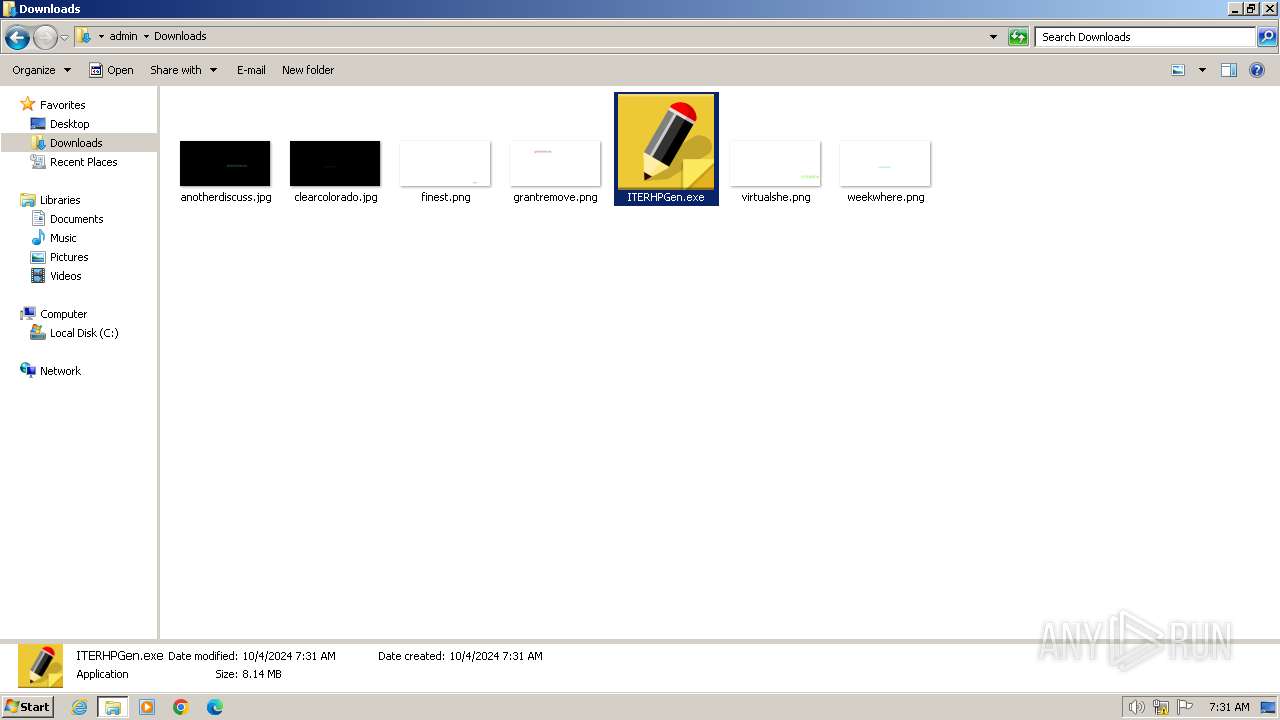Open Help question mark icon

(x=1258, y=70)
